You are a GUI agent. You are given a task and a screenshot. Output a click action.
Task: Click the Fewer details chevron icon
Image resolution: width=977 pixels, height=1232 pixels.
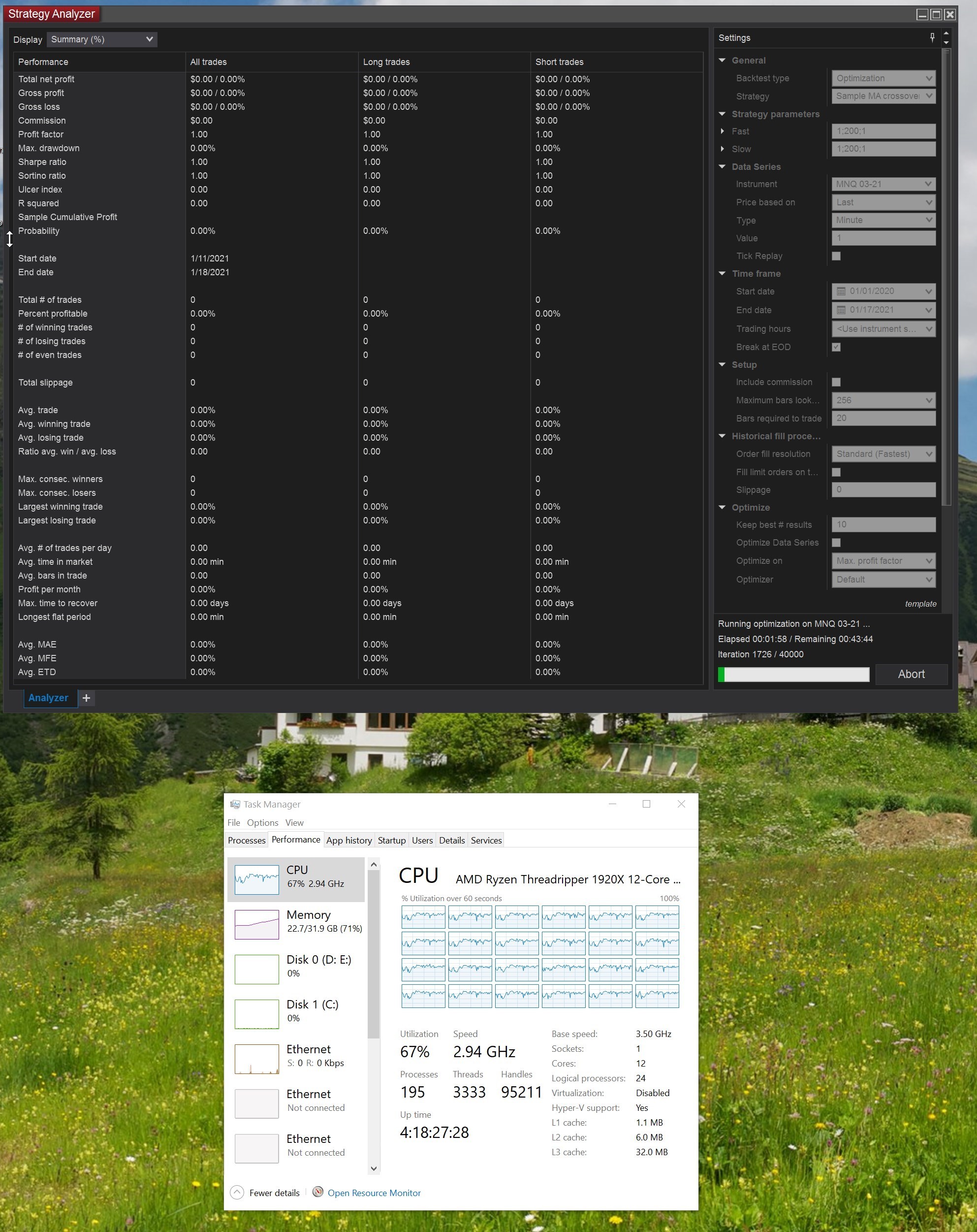237,1192
